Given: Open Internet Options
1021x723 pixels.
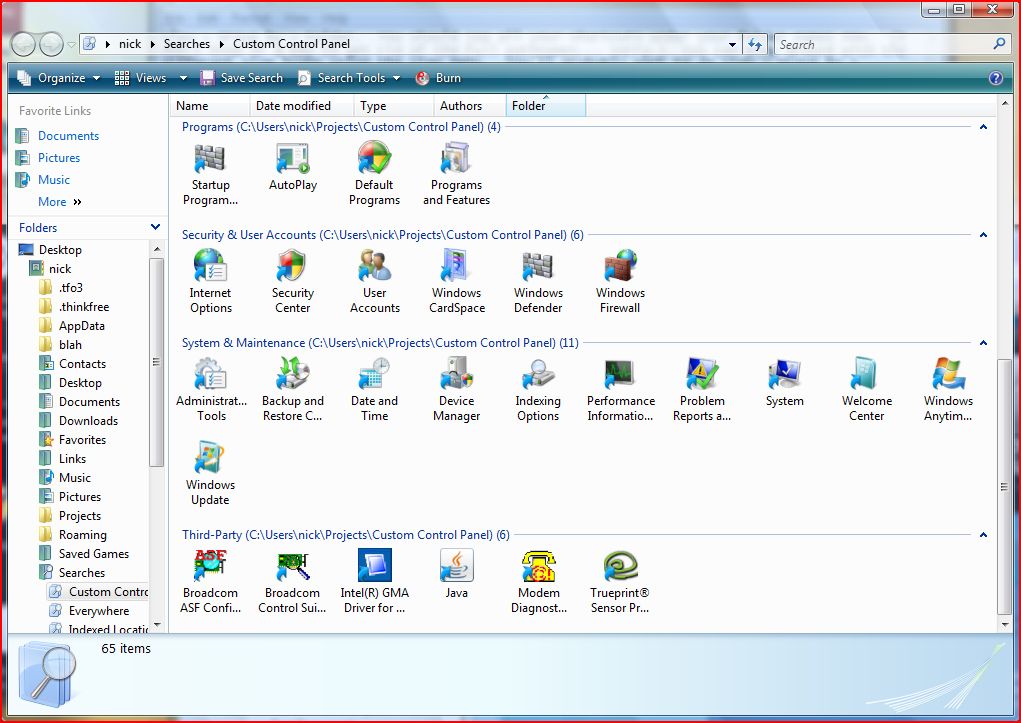Looking at the screenshot, I should (x=210, y=282).
